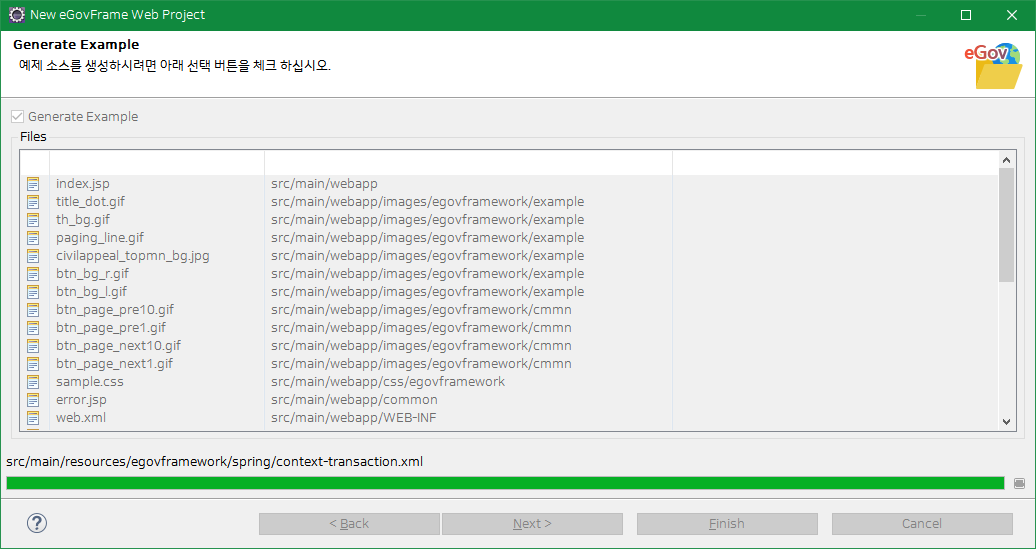Click the file icon next to btn_bg_l.gif
The height and width of the screenshot is (549, 1036).
(33, 291)
